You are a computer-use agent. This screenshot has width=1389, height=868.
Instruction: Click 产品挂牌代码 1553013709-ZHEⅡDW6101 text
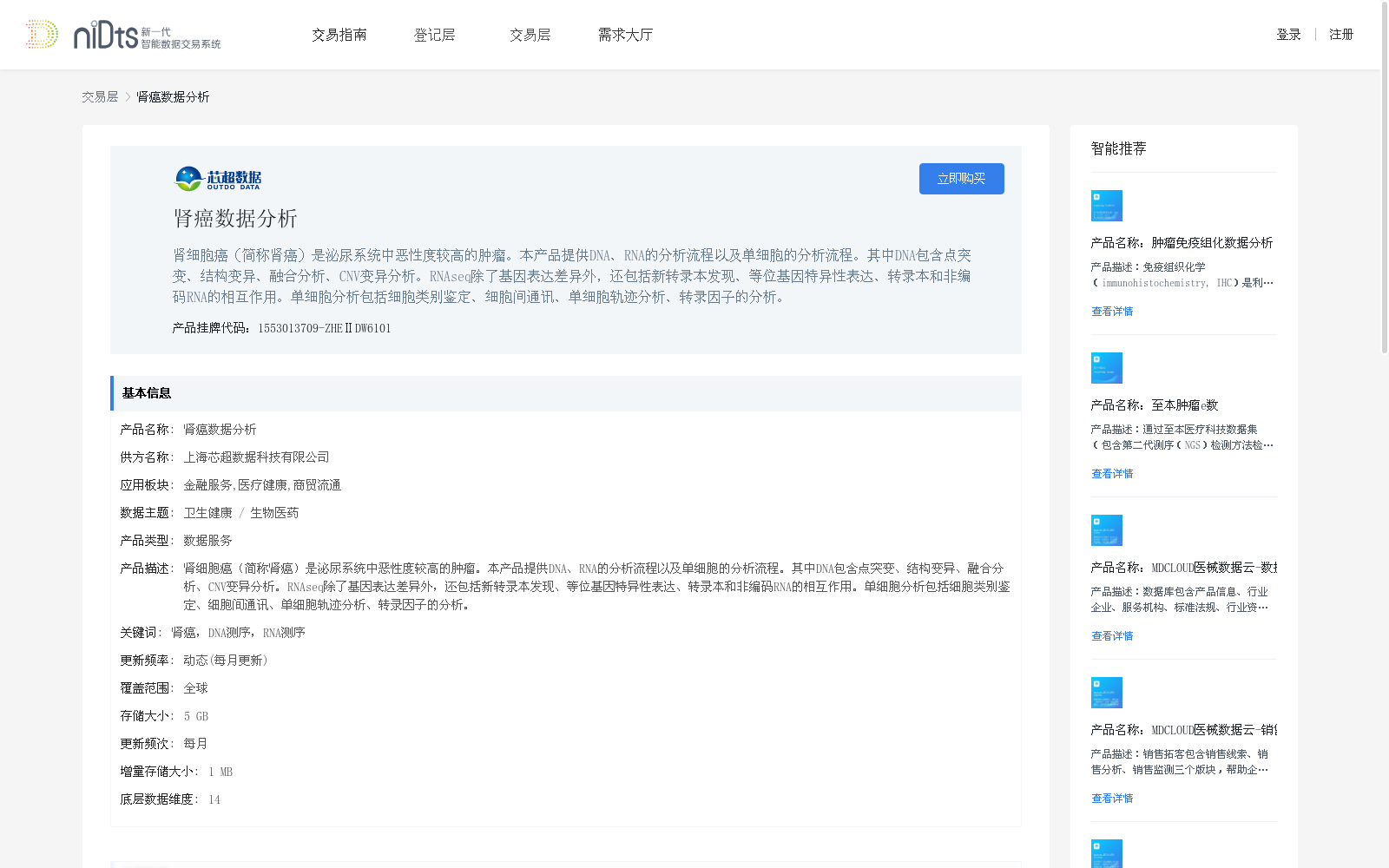tap(281, 328)
